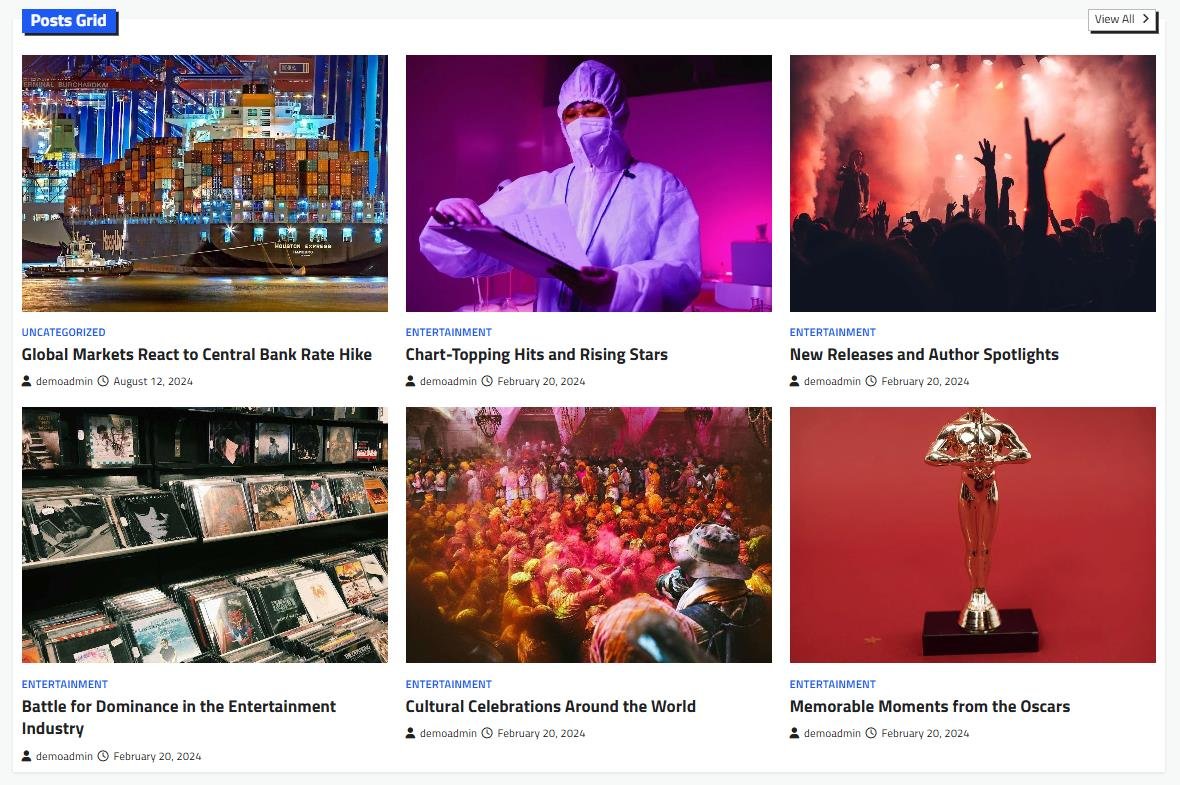This screenshot has width=1180, height=785.
Task: Select the Oscar statue post thumbnail
Action: (x=972, y=535)
